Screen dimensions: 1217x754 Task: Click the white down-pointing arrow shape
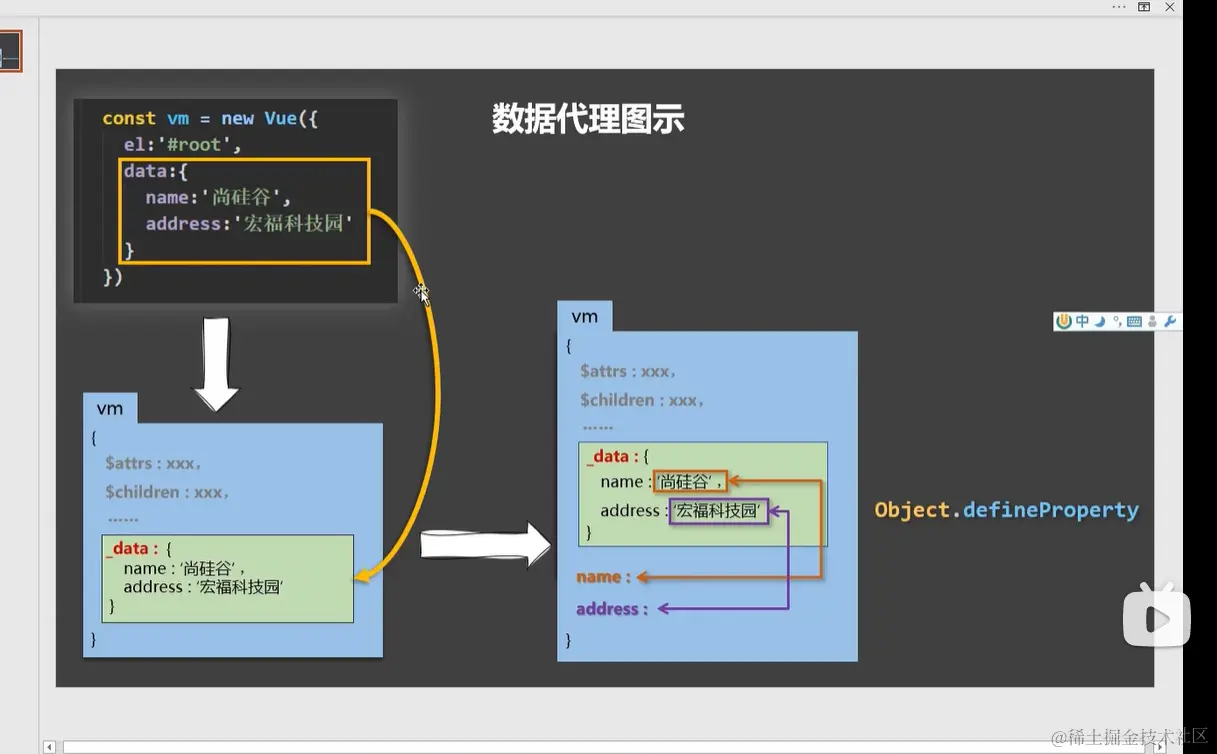(216, 365)
